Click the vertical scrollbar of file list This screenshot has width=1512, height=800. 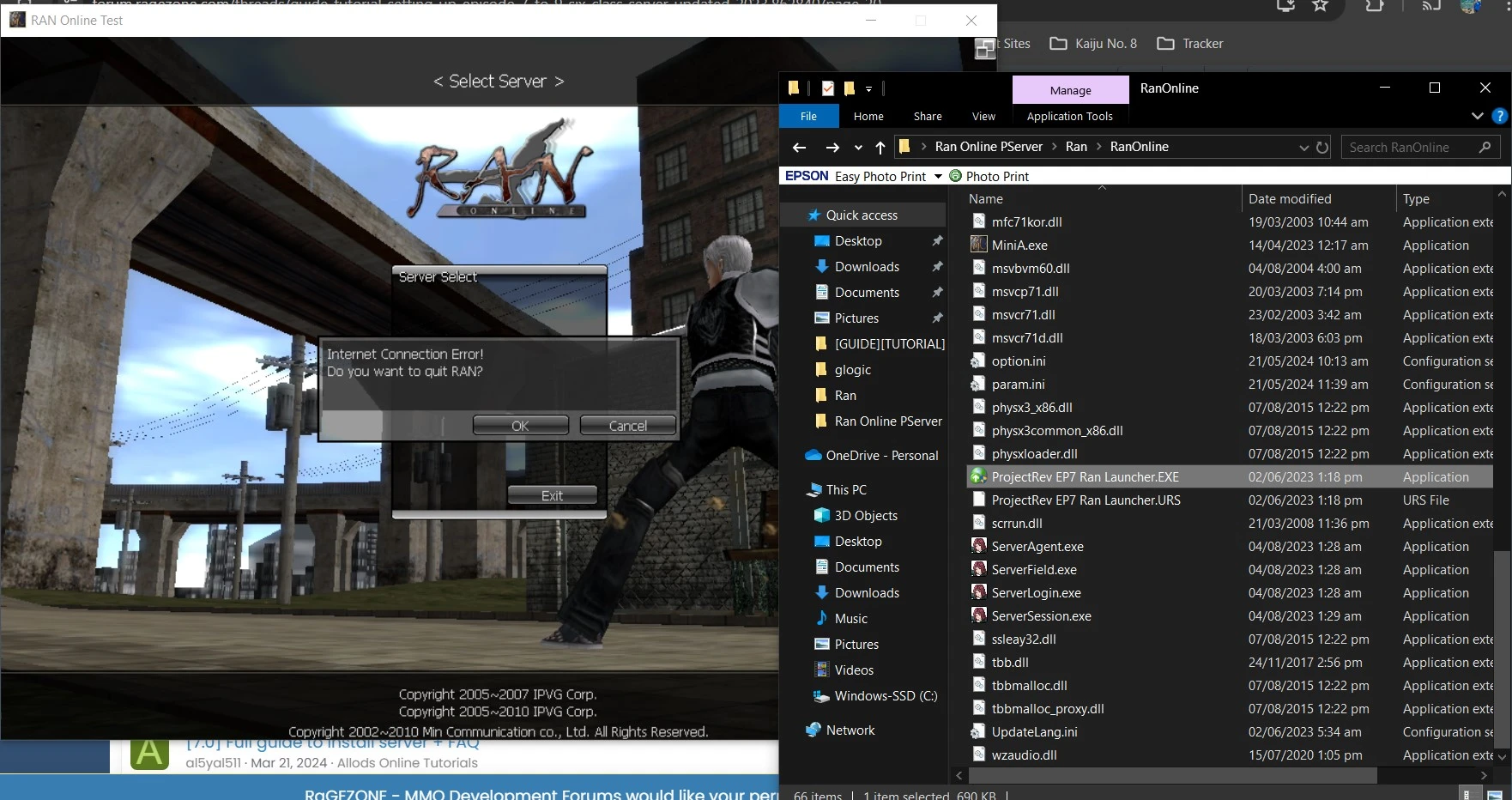point(1502,648)
